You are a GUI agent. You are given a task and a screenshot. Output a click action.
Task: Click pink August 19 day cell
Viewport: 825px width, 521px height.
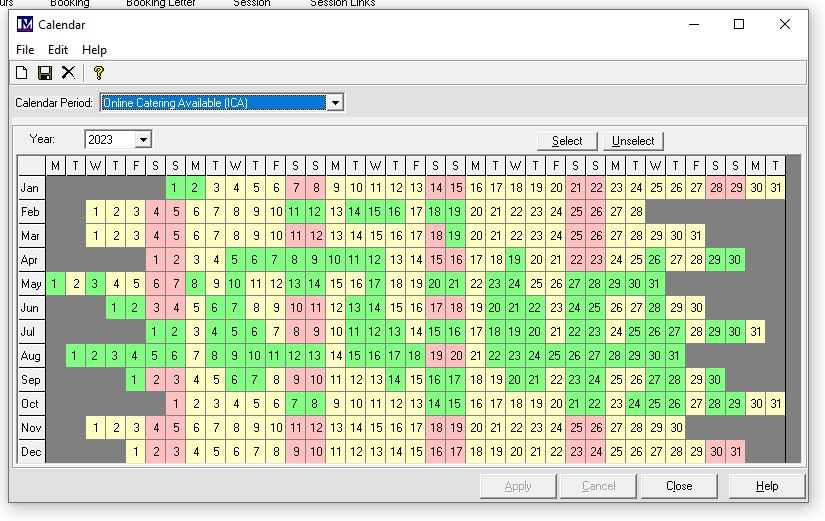point(435,356)
